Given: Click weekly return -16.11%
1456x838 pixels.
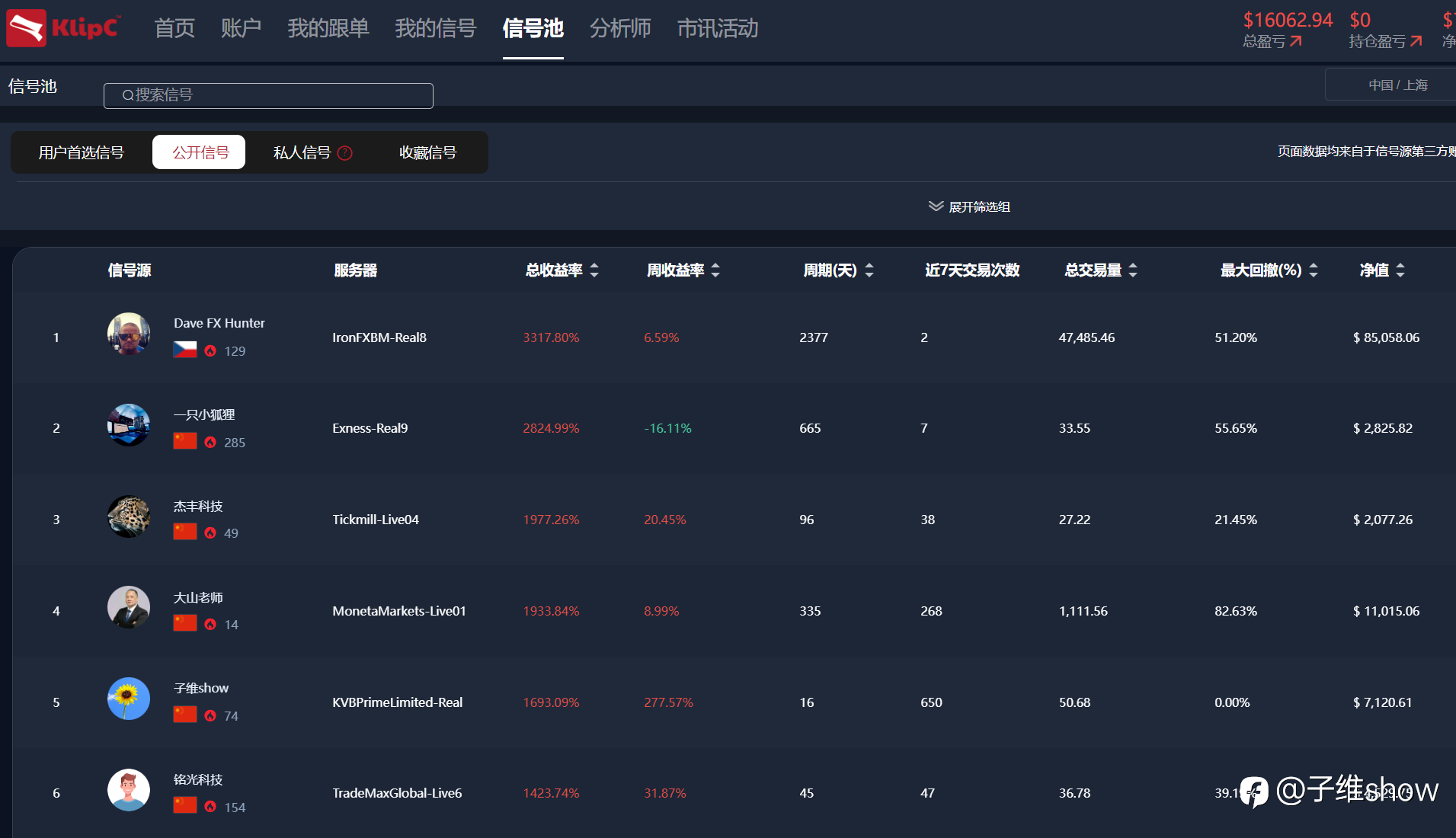Looking at the screenshot, I should (x=667, y=428).
